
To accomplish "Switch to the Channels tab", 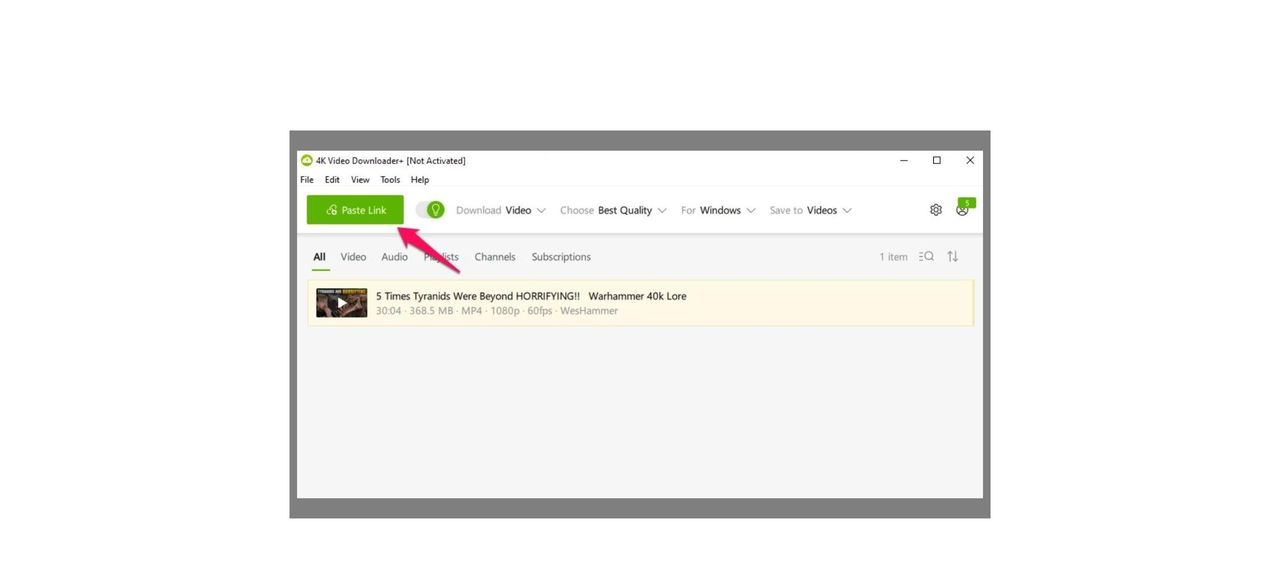I will coord(495,257).
